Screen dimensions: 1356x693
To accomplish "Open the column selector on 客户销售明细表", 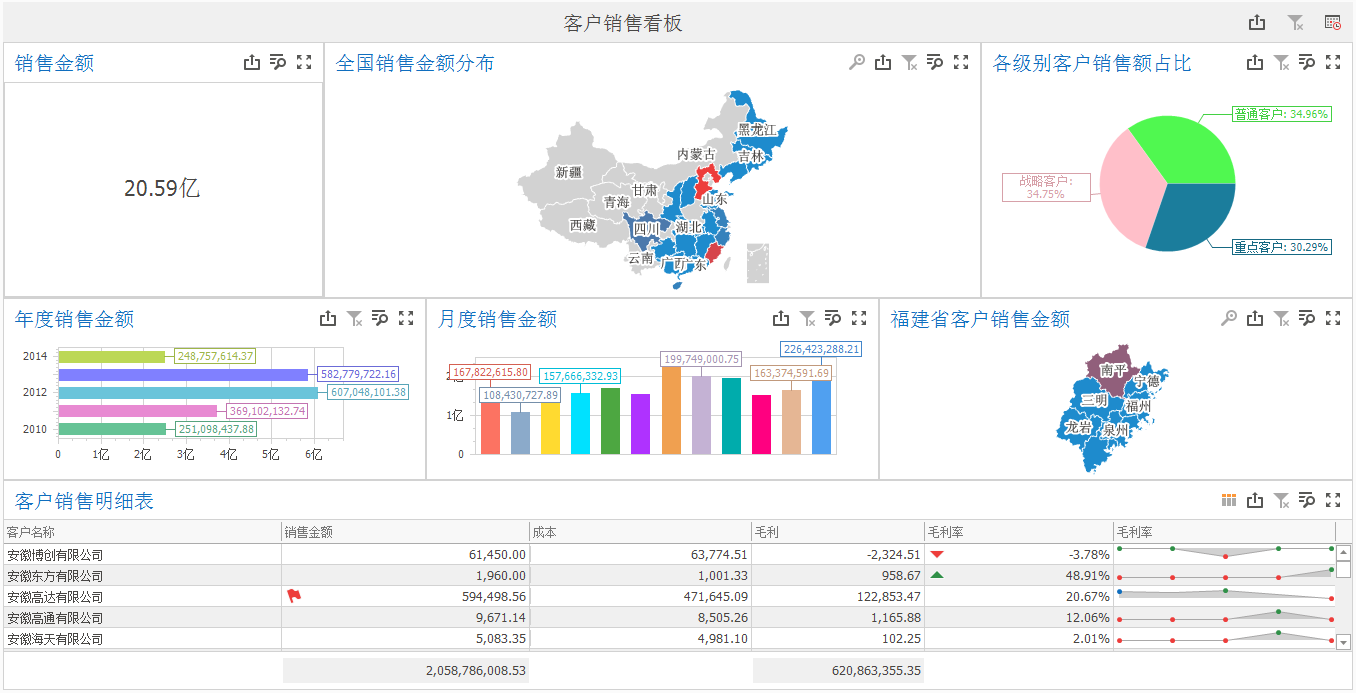I will (1227, 500).
